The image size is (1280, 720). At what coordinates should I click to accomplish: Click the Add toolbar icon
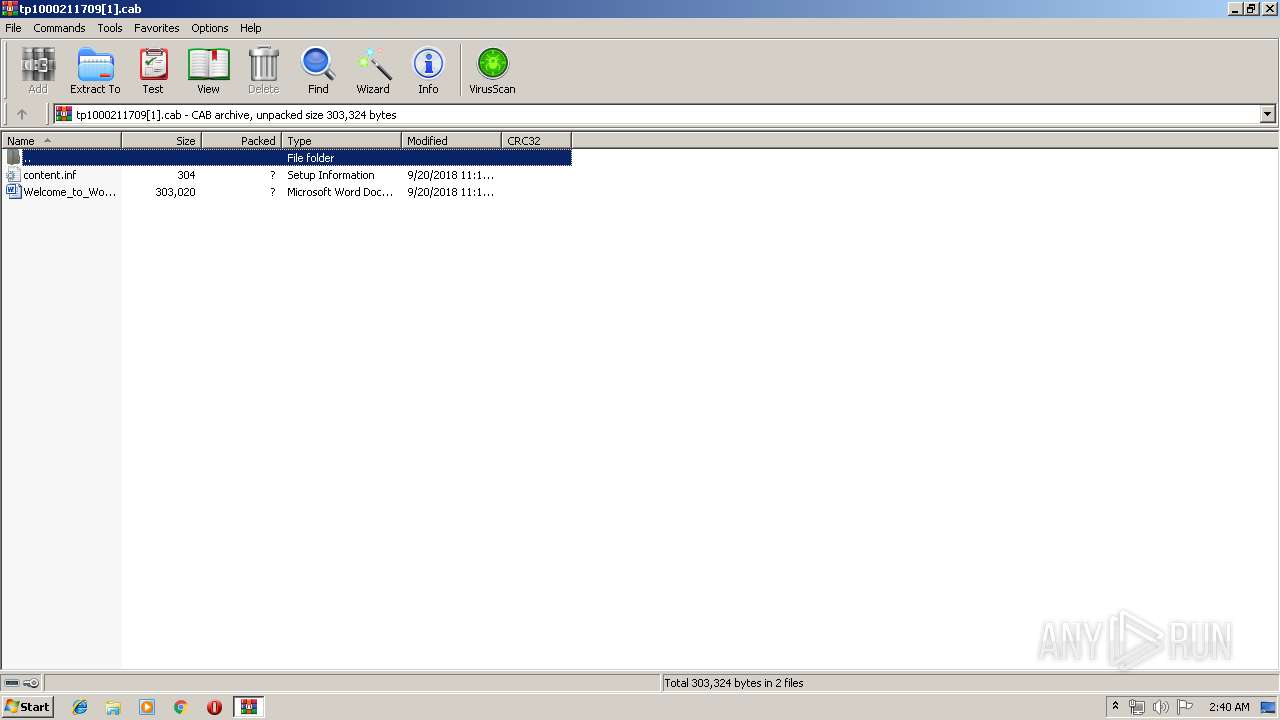point(38,71)
